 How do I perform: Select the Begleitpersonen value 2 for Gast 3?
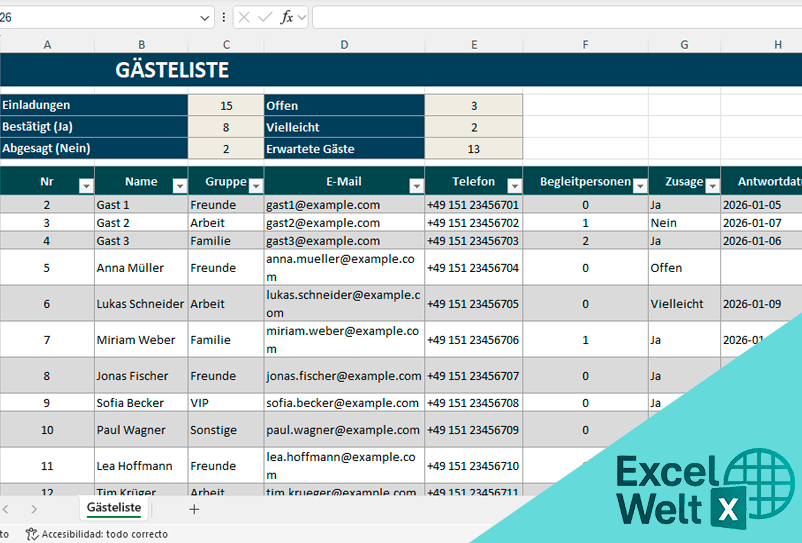click(x=585, y=241)
